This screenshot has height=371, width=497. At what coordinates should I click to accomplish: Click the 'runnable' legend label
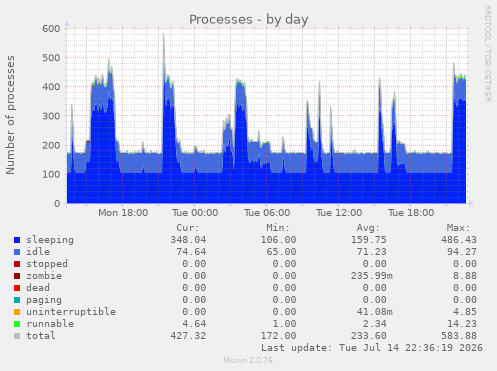[x=50, y=324]
